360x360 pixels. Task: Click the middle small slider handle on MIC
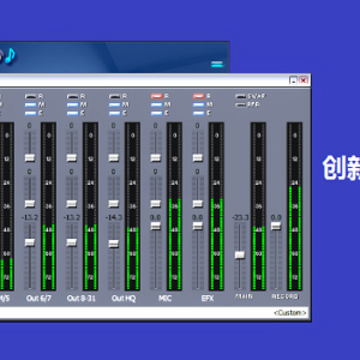(156, 204)
